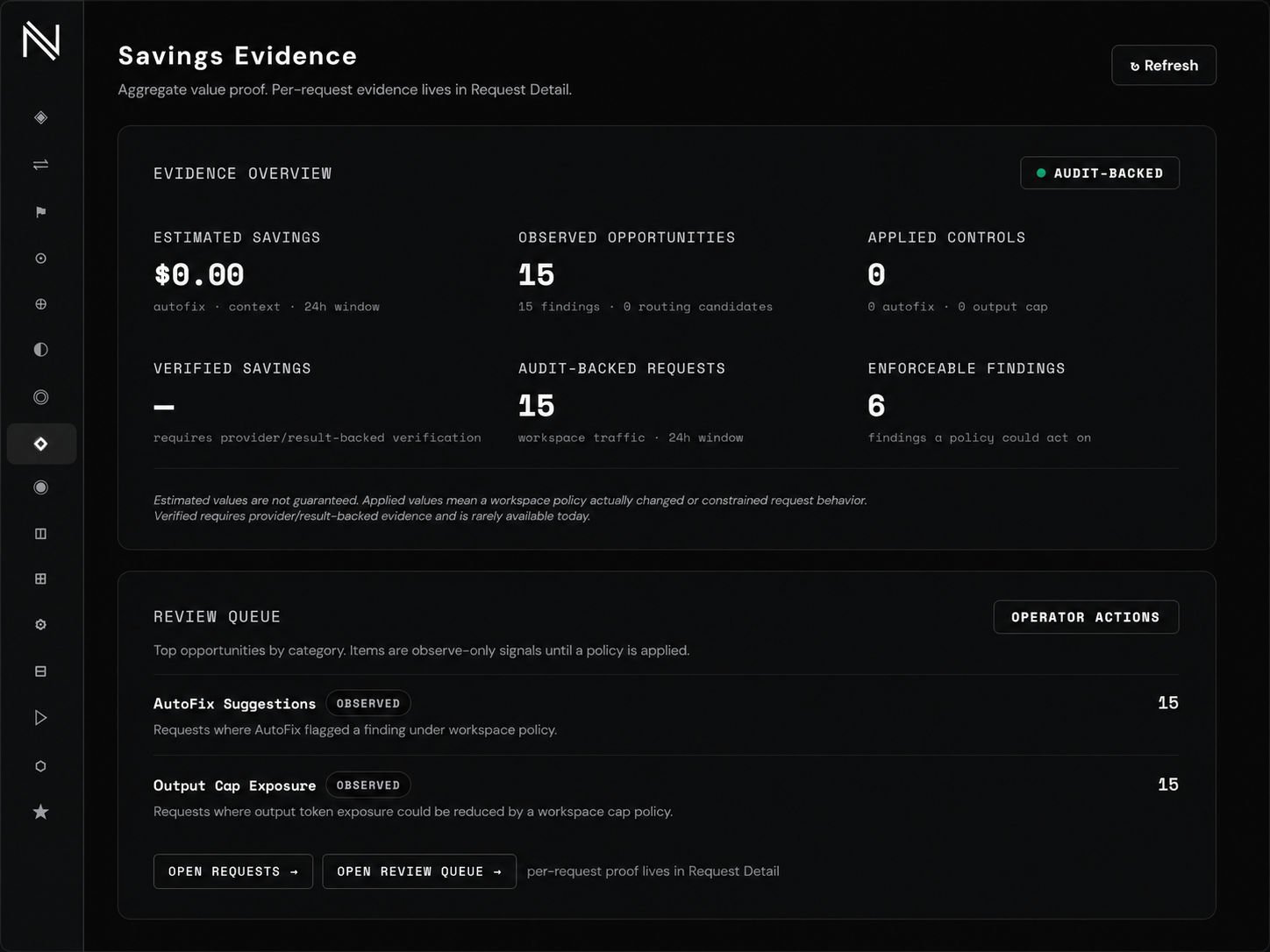Click '0 autofix · 0 output cap' caption
The height and width of the screenshot is (952, 1270).
(958, 307)
